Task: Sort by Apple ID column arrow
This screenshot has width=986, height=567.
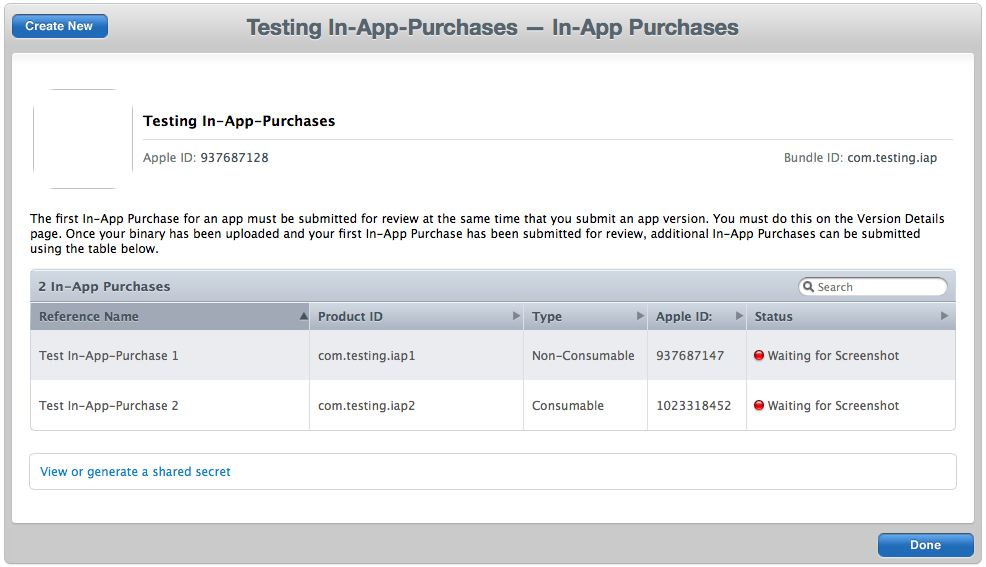Action: coord(740,316)
